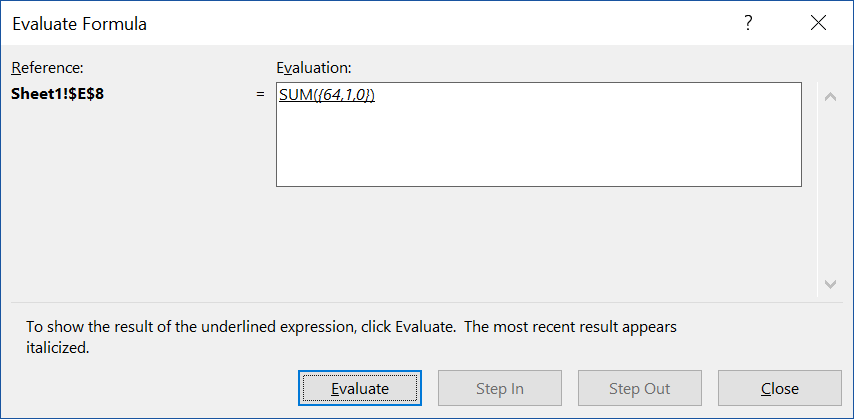Click the word italicized in the hint text

coord(58,349)
